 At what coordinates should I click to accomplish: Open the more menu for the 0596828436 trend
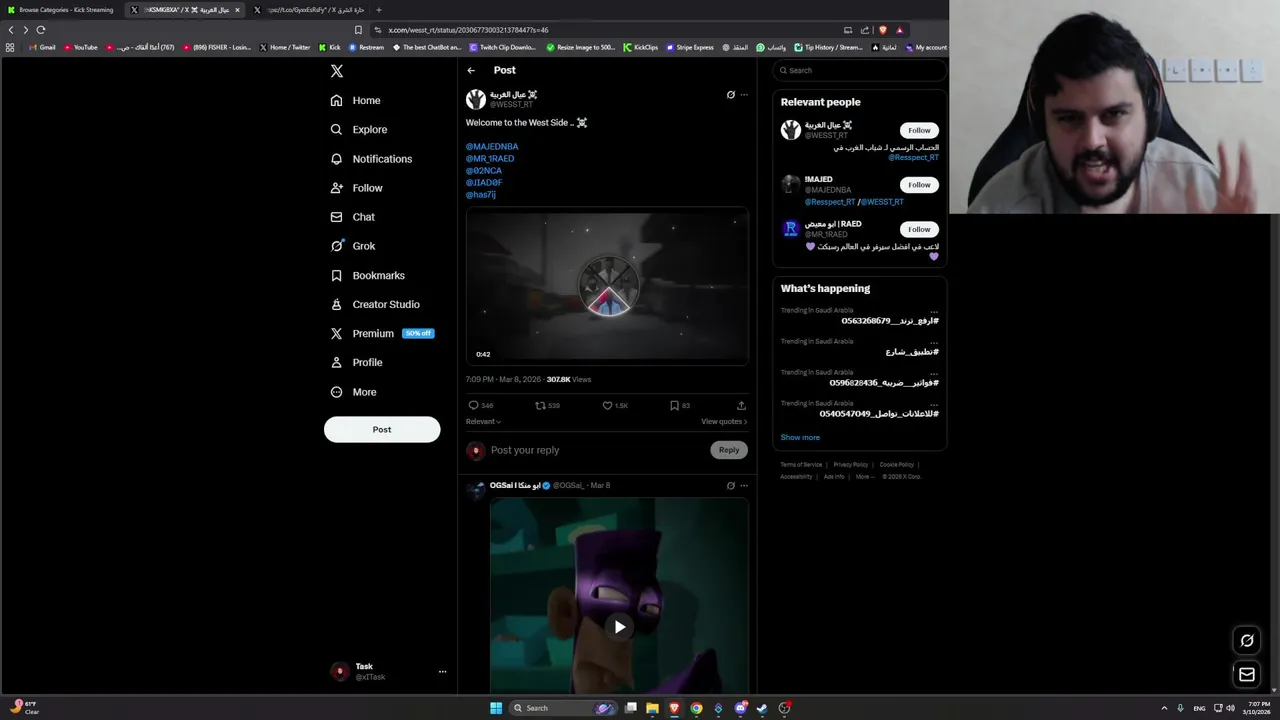pos(934,373)
